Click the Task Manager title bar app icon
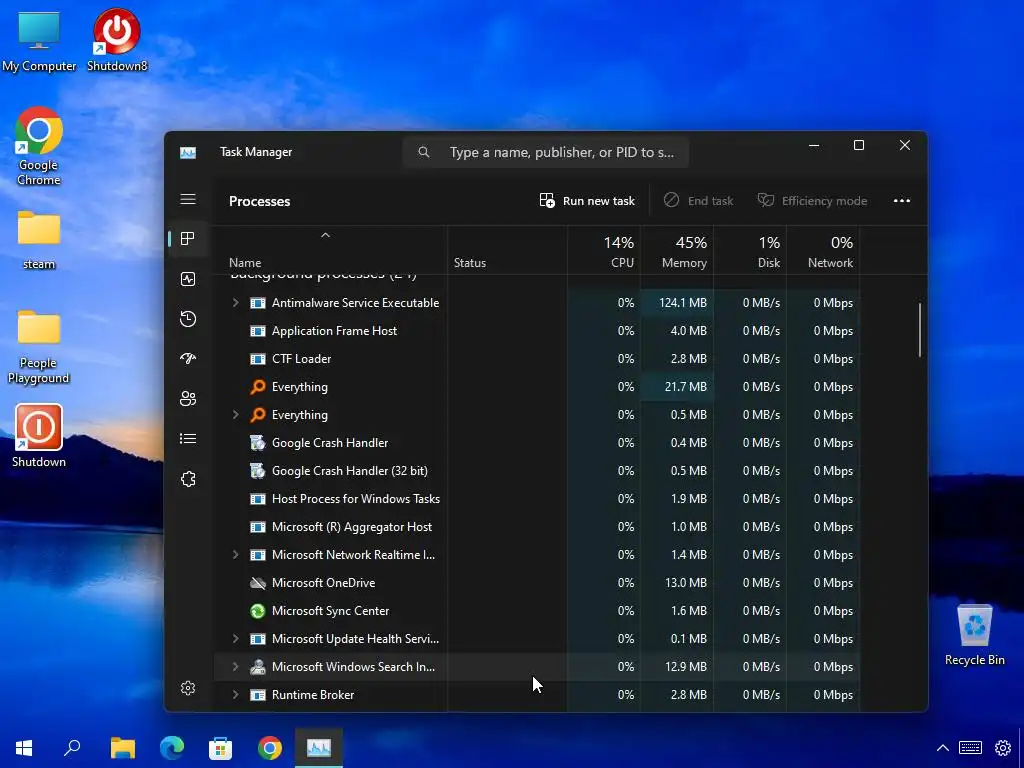 point(188,153)
